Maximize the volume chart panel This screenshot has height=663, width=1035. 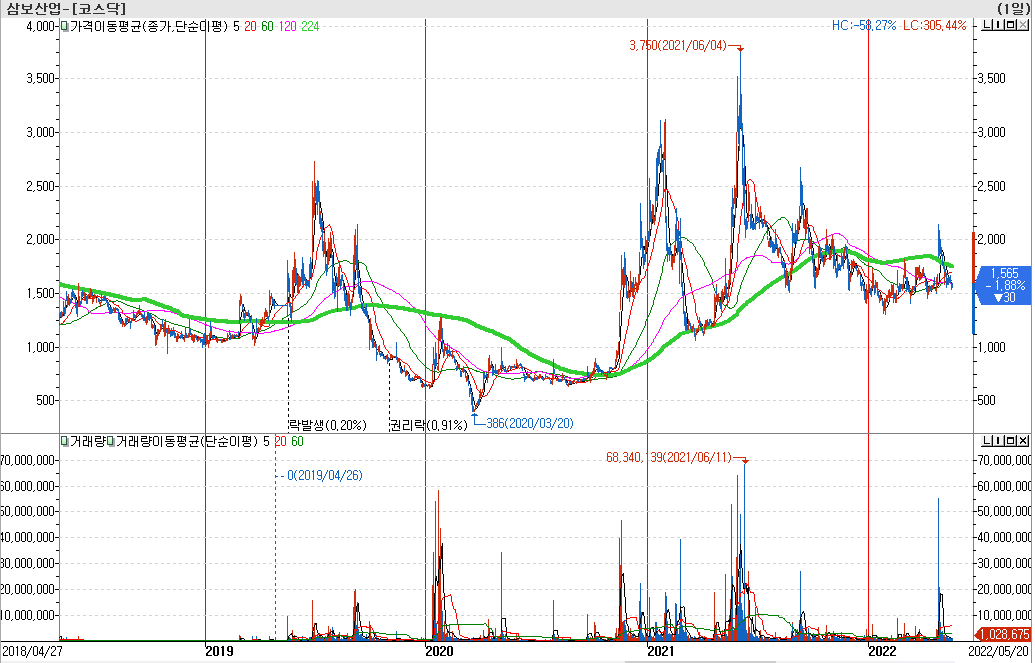pos(1011,440)
